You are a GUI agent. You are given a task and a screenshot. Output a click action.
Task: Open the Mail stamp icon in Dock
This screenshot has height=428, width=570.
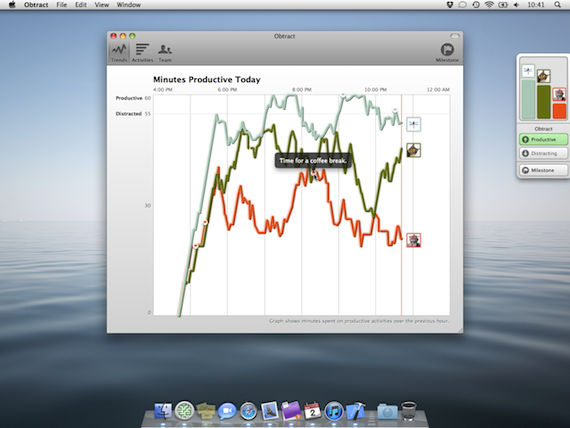click(270, 411)
